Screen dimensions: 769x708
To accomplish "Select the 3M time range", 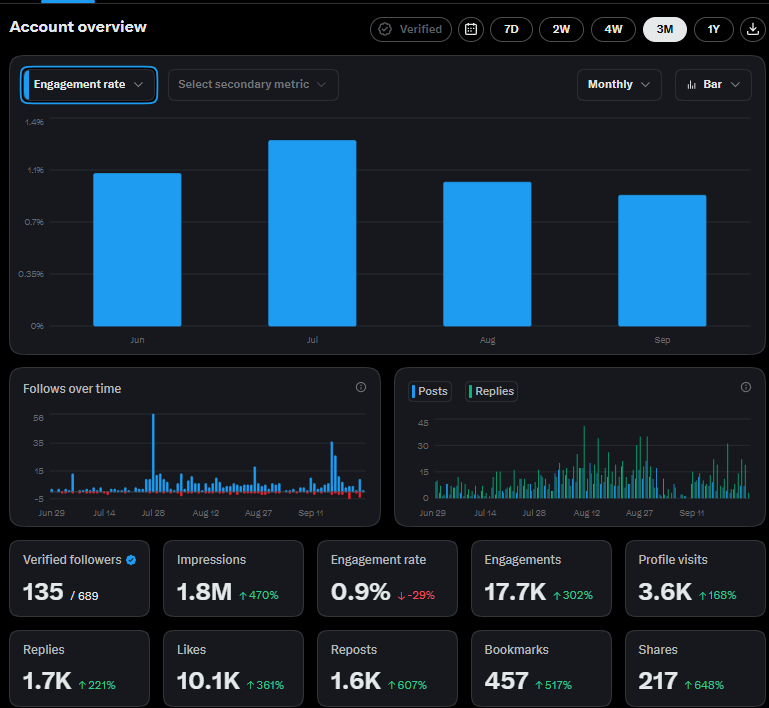I will tap(665, 29).
